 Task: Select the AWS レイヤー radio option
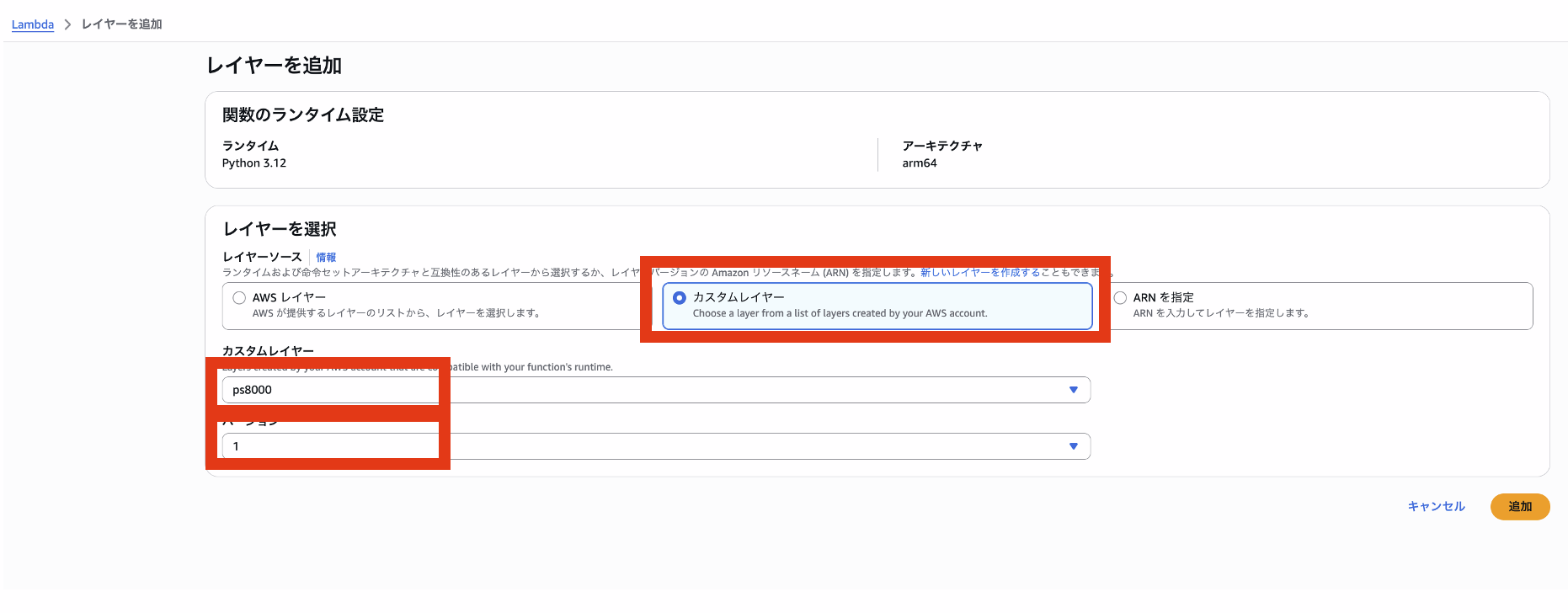239,297
